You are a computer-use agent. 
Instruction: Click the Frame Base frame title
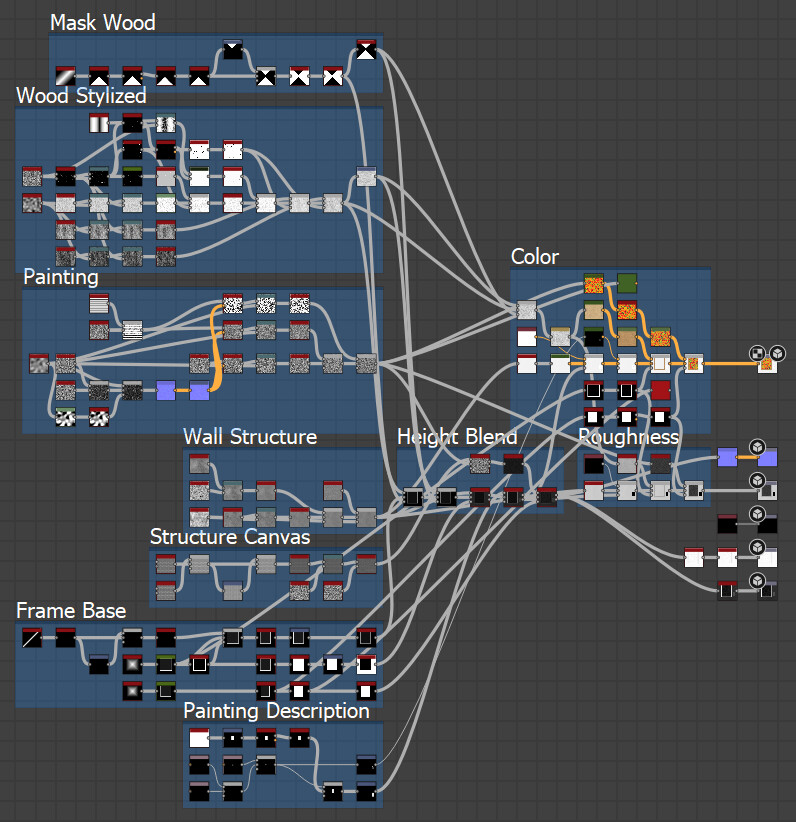71,611
